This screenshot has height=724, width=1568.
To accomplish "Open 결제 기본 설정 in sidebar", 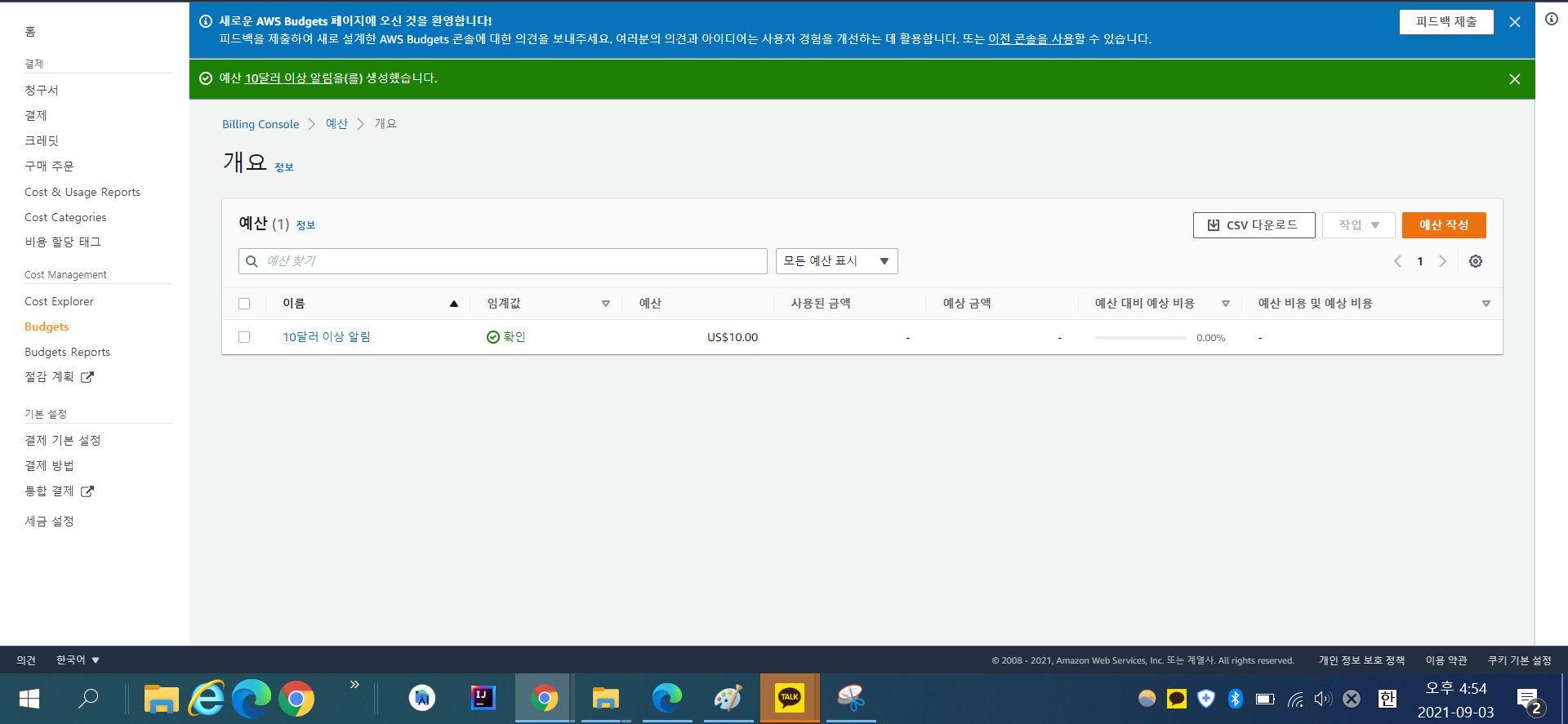I will (x=63, y=440).
